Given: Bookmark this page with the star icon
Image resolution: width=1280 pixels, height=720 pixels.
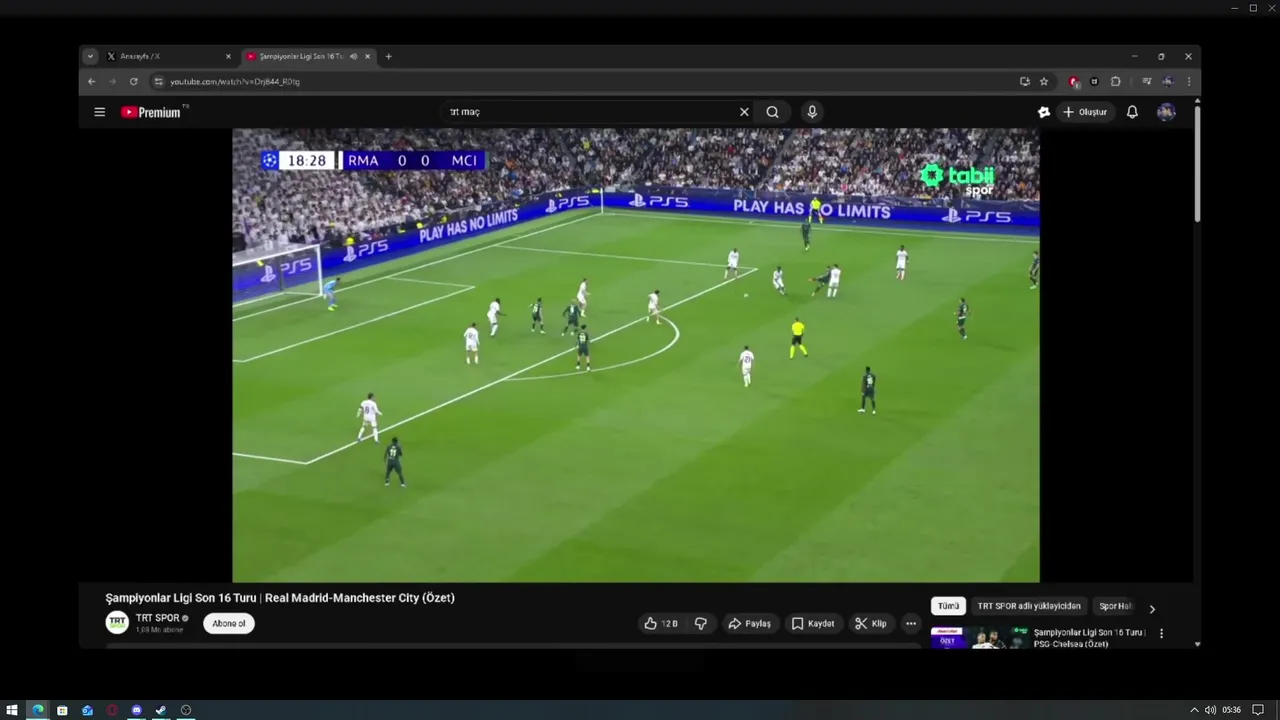Looking at the screenshot, I should click(1044, 81).
